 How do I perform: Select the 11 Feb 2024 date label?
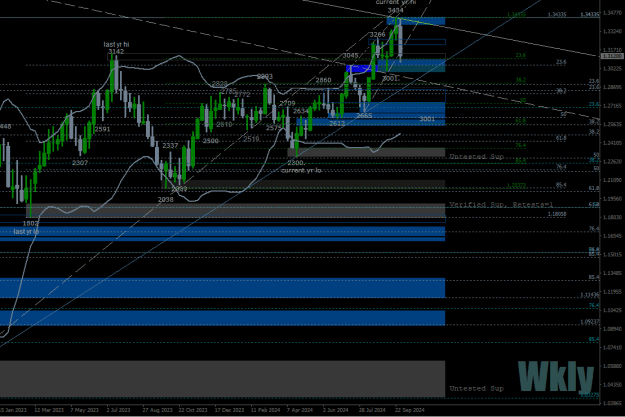[x=265, y=410]
